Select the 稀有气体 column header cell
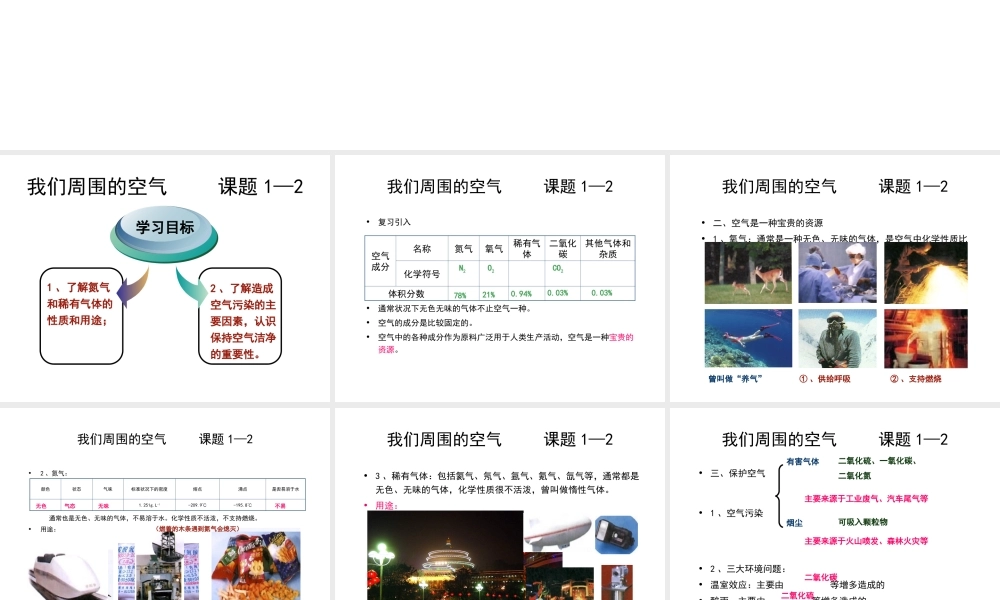 (x=527, y=249)
